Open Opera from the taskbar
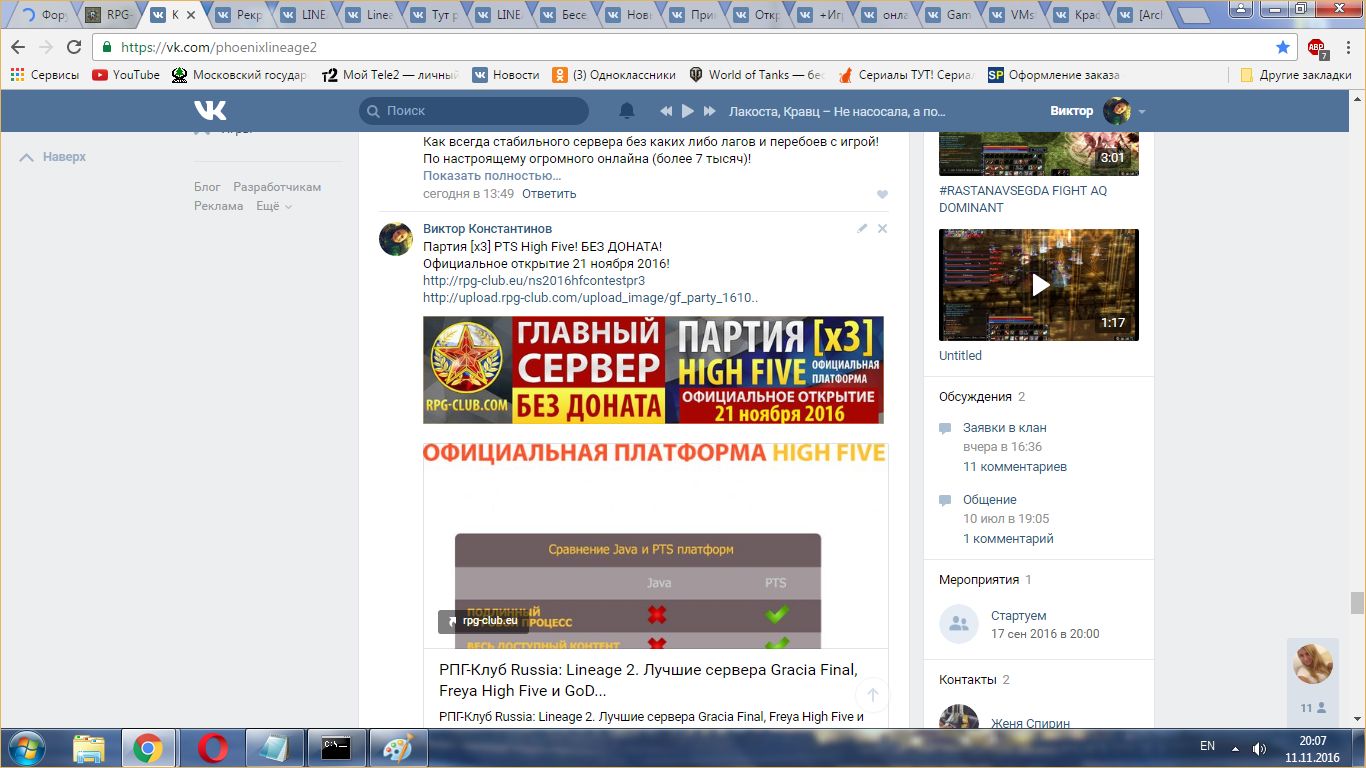The height and width of the screenshot is (768, 1366). [x=212, y=747]
